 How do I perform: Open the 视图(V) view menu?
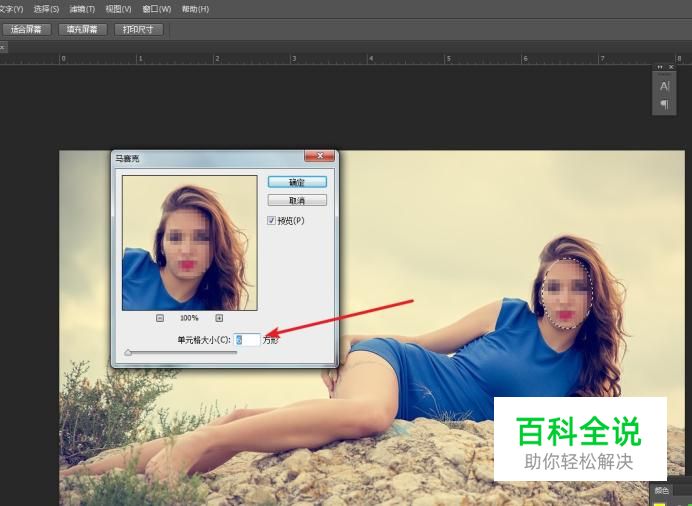(x=118, y=9)
